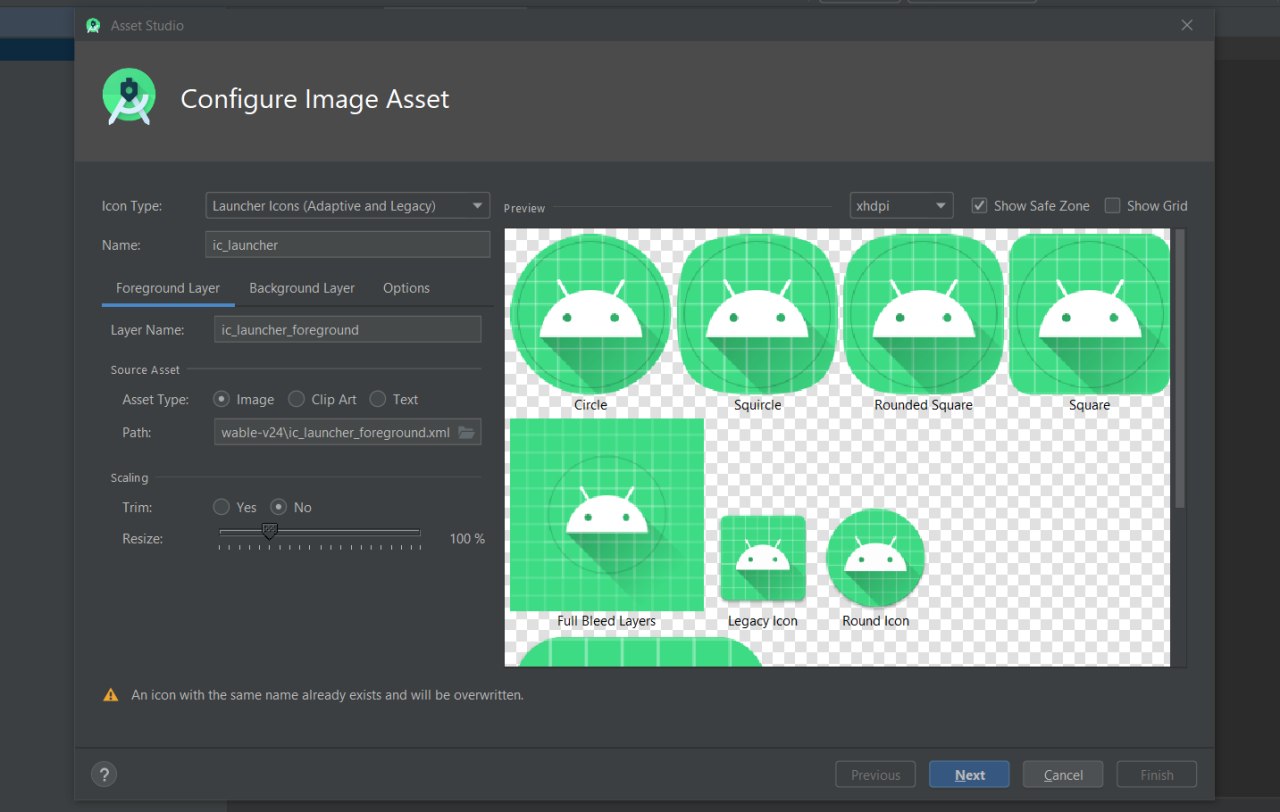
Task: Click the Source Asset section heading
Action: (x=145, y=370)
